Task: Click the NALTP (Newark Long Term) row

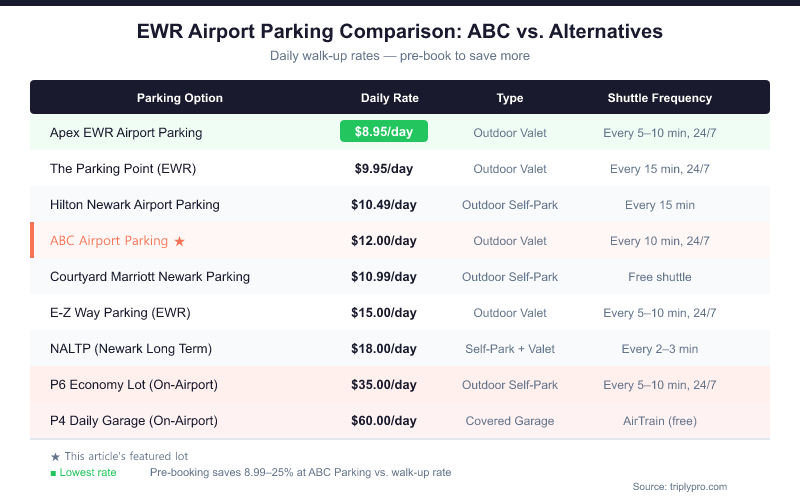Action: (x=131, y=348)
